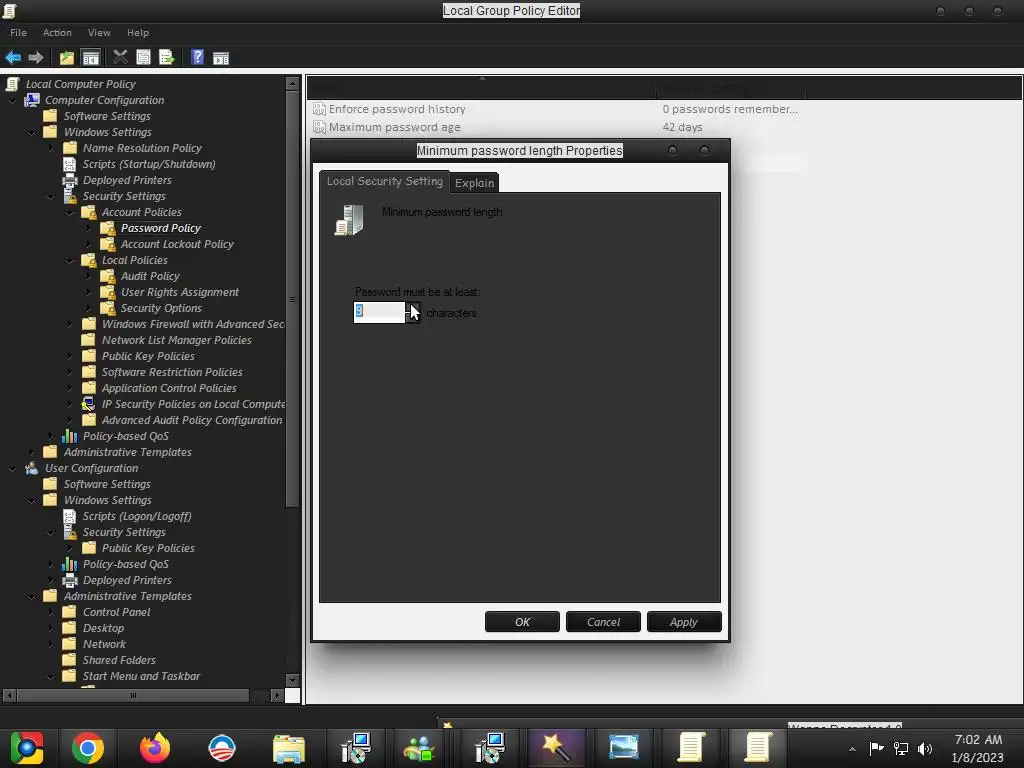Expand the Control Panel node

[51, 612]
